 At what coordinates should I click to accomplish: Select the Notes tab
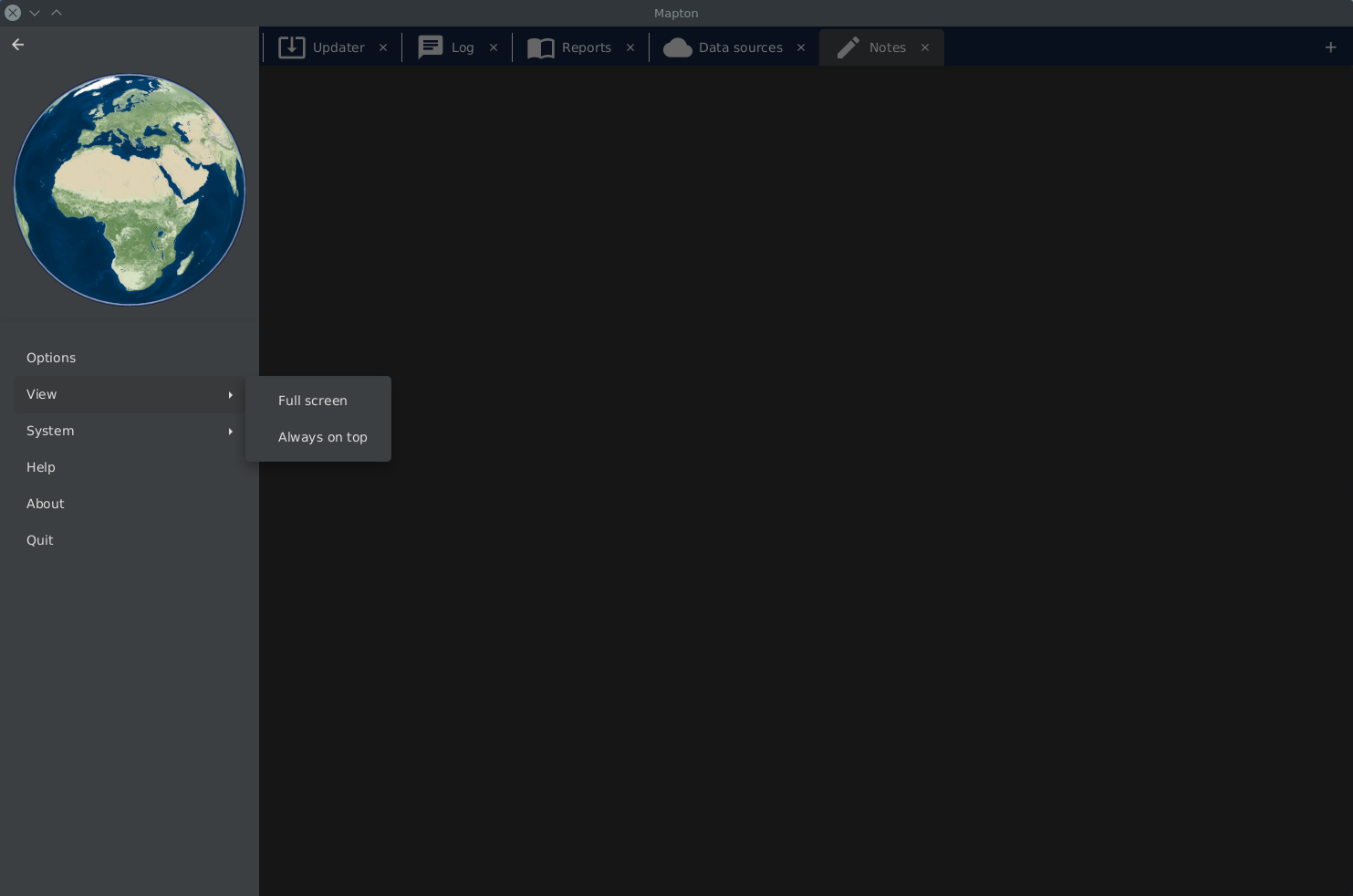coord(881,47)
